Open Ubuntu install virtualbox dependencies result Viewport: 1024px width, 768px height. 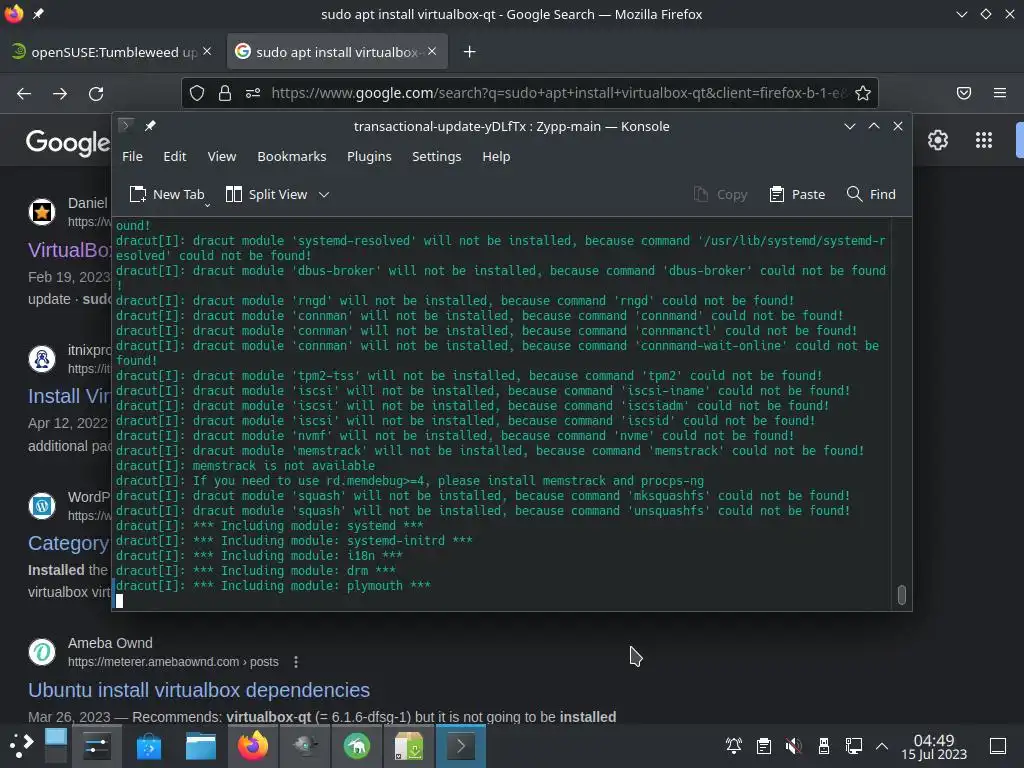coord(199,690)
